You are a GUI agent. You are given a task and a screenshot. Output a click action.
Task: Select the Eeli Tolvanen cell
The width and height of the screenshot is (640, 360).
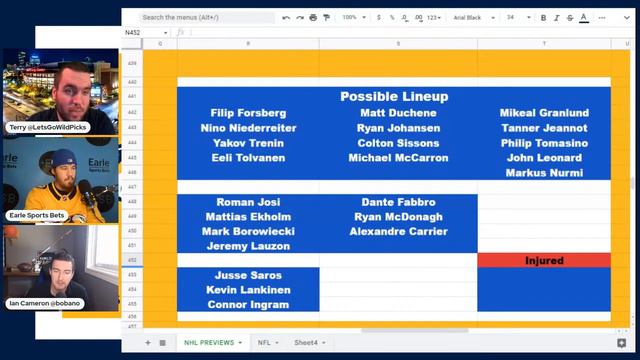pyautogui.click(x=248, y=158)
